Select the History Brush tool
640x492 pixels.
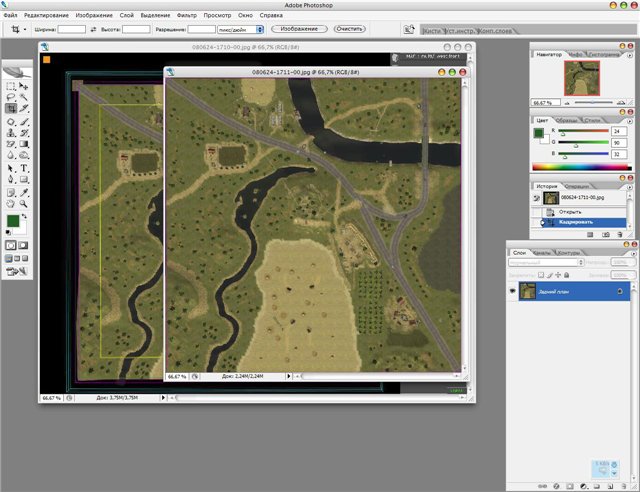click(24, 133)
